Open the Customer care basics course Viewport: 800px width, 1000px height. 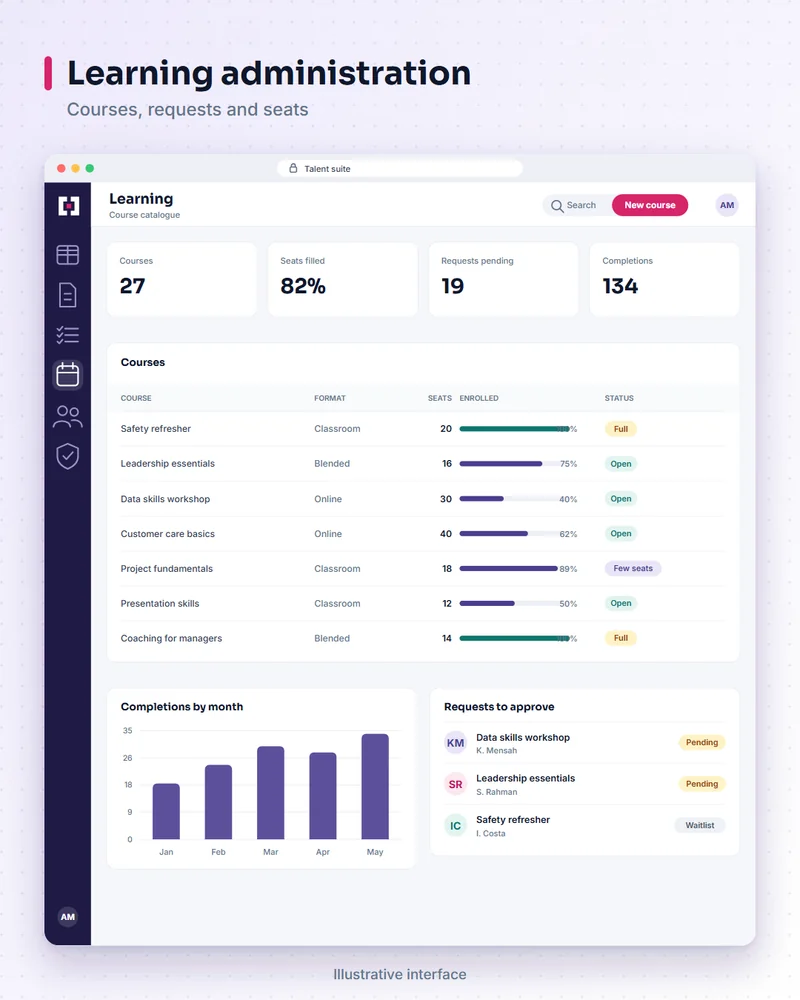click(423, 534)
